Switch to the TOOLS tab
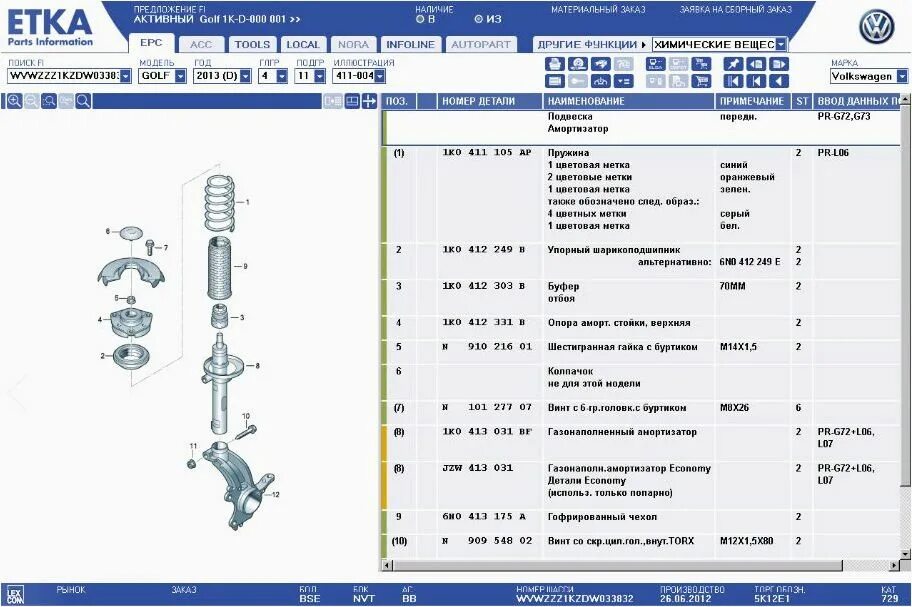 pyautogui.click(x=252, y=44)
